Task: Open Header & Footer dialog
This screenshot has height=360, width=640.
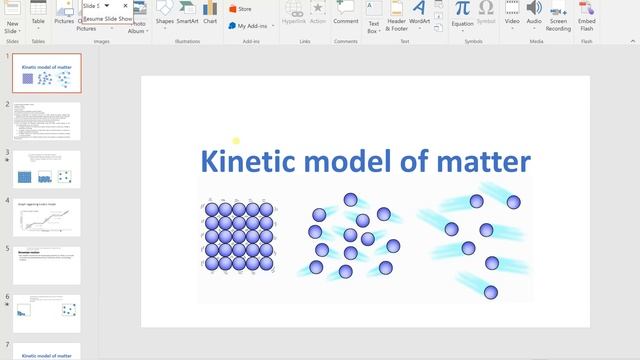Action: pos(396,16)
